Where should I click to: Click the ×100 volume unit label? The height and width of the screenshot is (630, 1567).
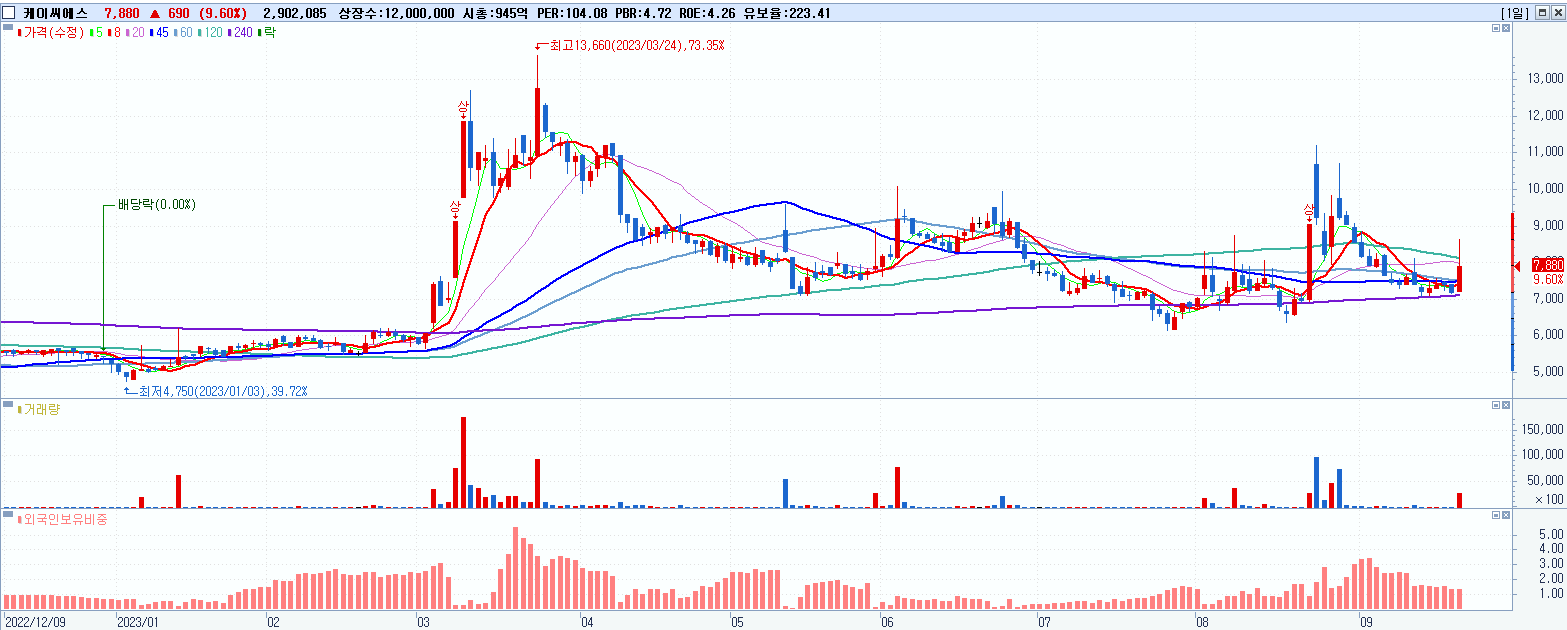coord(1549,499)
